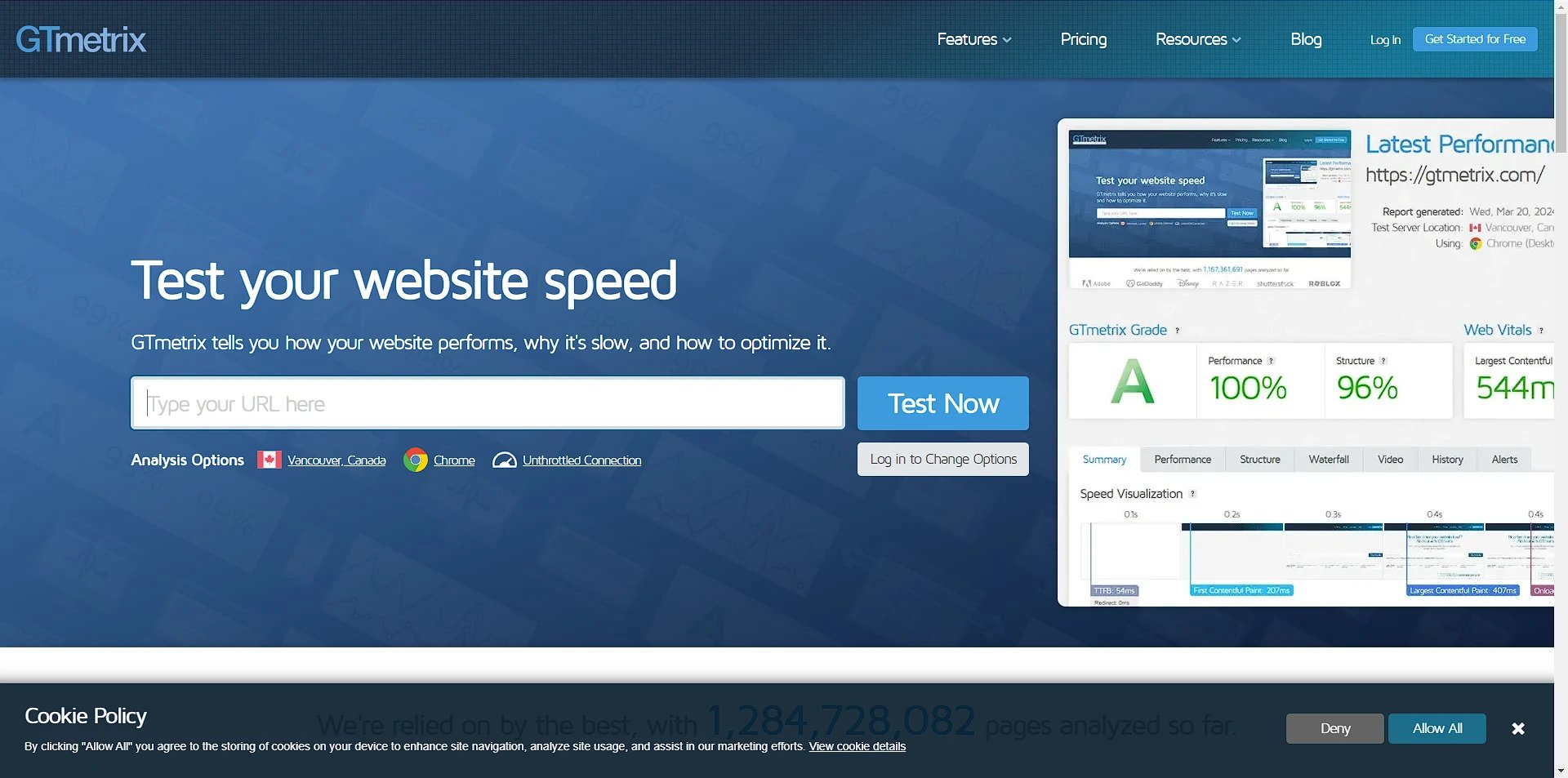Image resolution: width=1568 pixels, height=778 pixels.
Task: Click the Test Now button
Action: 943,403
